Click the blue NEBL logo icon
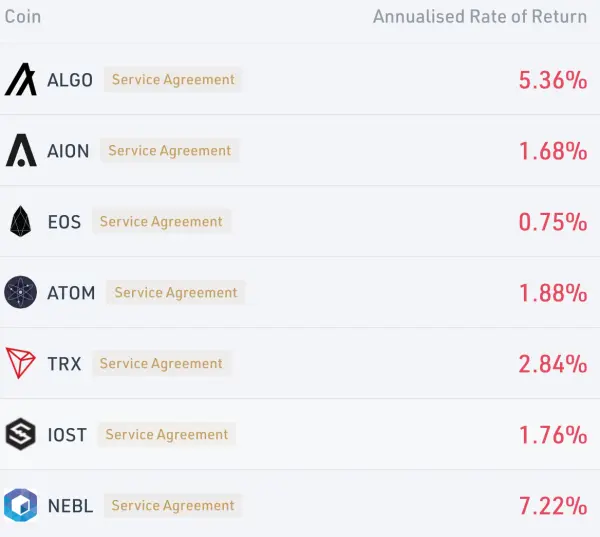This screenshot has height=537, width=600. (21, 505)
